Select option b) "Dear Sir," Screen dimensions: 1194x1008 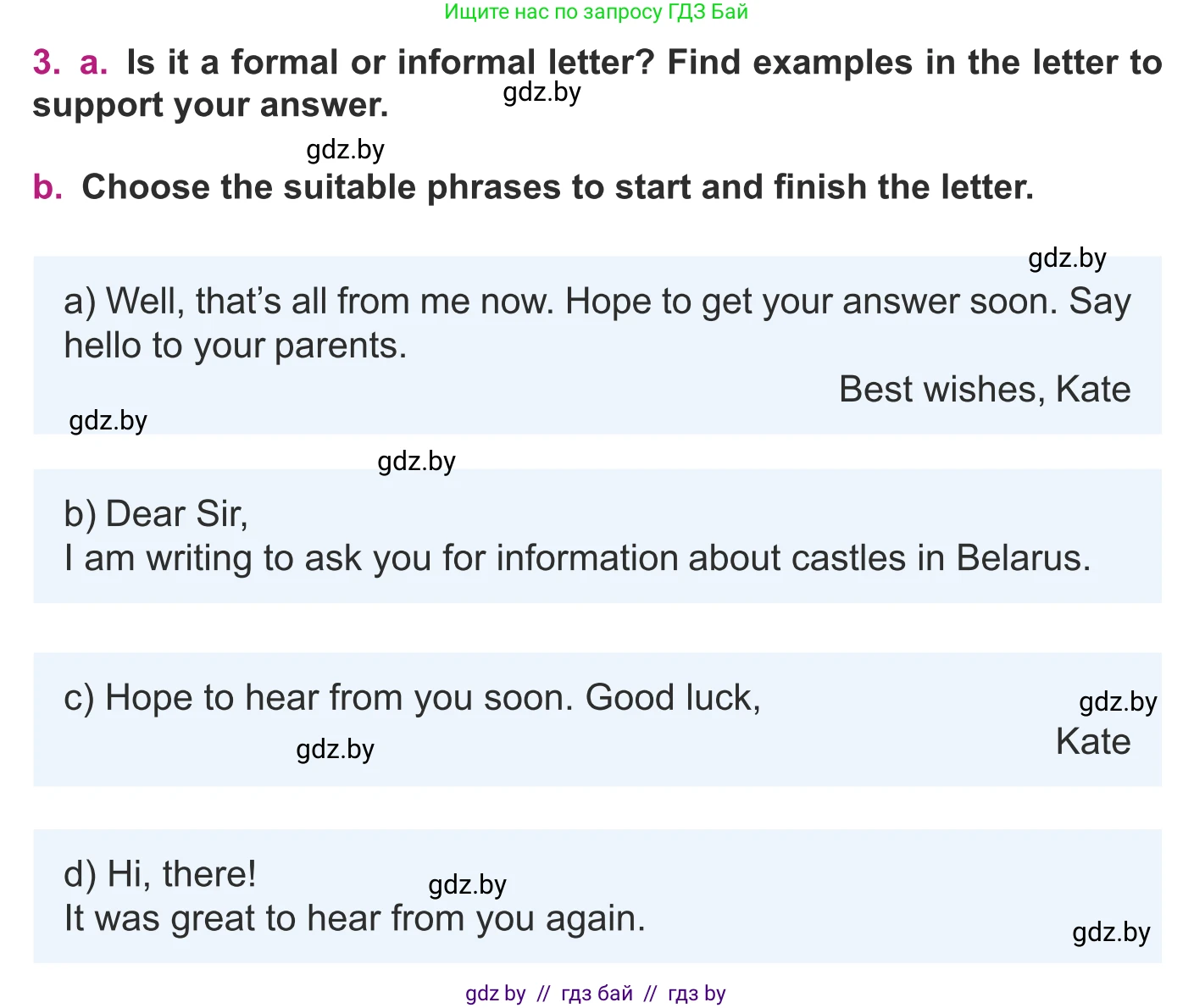click(x=156, y=514)
